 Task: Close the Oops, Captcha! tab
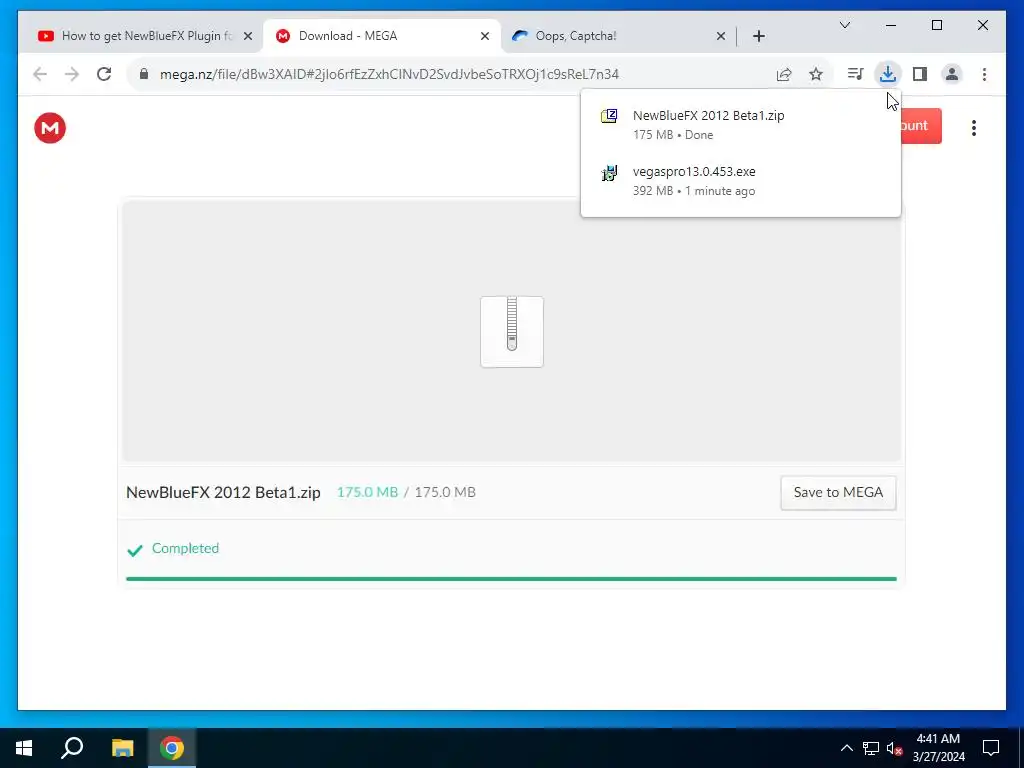click(720, 36)
